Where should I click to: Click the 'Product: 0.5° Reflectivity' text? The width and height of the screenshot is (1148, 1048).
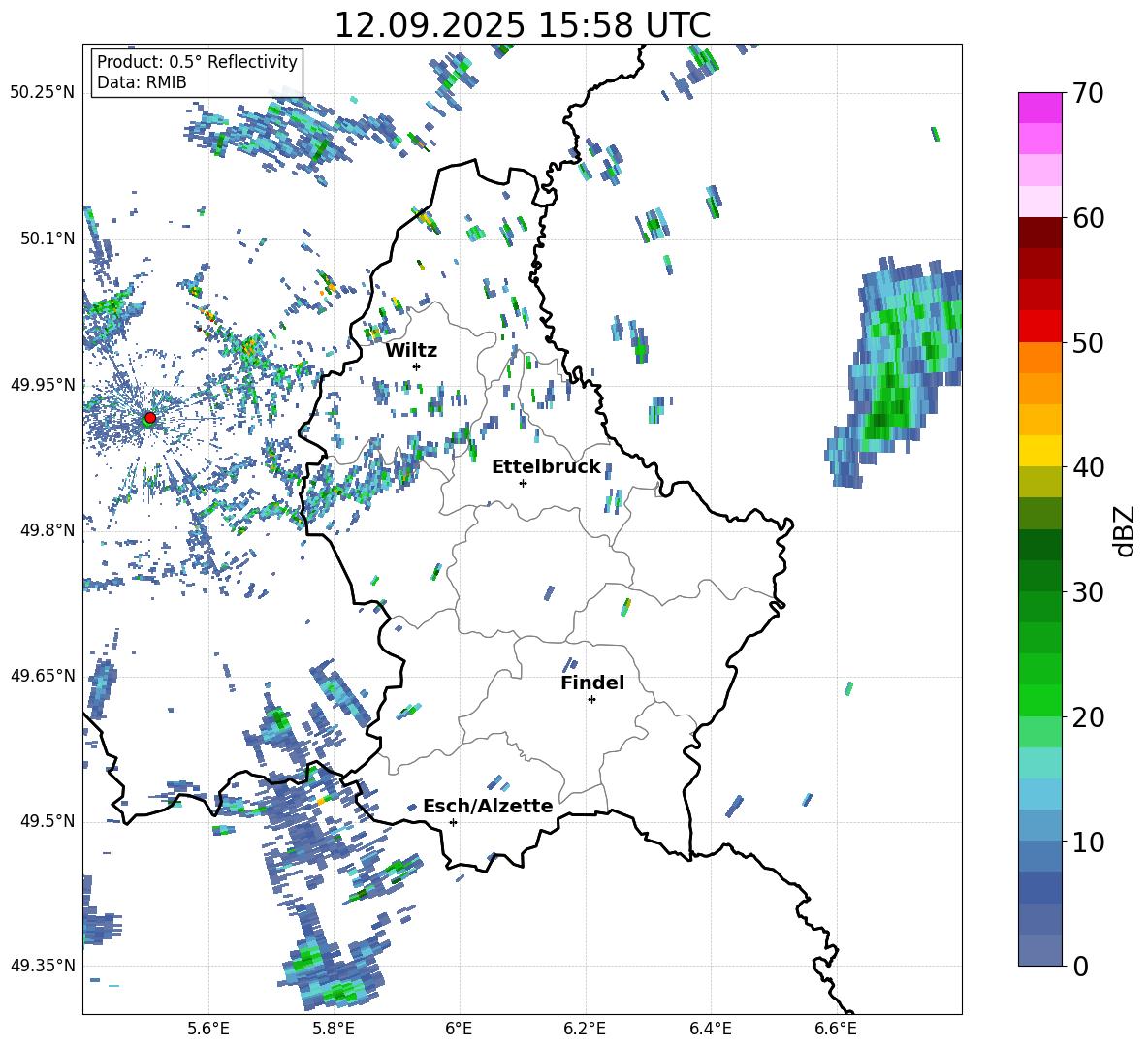[197, 62]
